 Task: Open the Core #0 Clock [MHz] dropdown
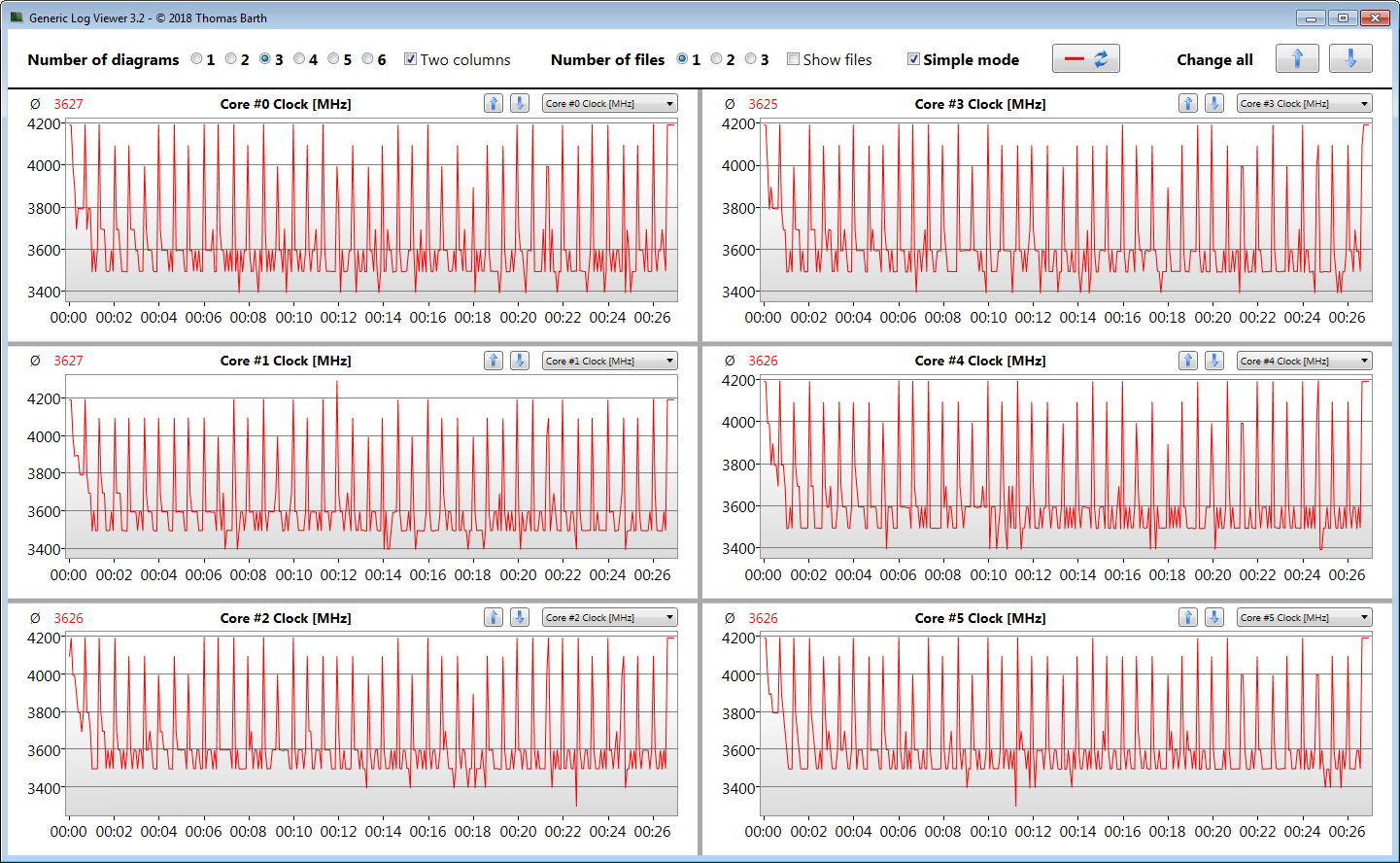pyautogui.click(x=609, y=103)
